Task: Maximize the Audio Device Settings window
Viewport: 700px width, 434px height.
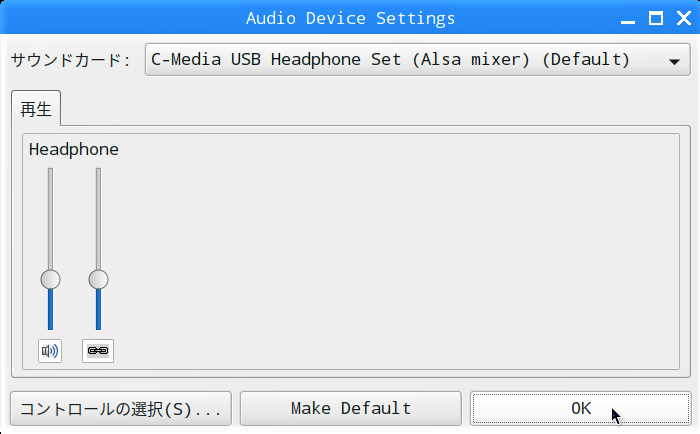Action: pyautogui.click(x=656, y=18)
